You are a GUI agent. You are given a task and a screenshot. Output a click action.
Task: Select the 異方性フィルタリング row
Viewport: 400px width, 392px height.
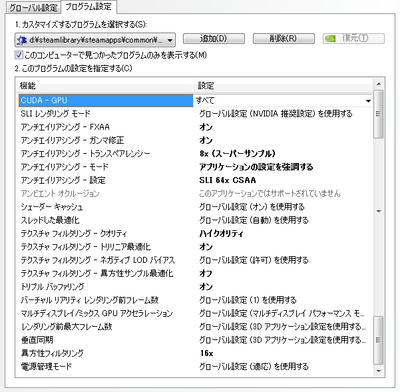(195, 353)
